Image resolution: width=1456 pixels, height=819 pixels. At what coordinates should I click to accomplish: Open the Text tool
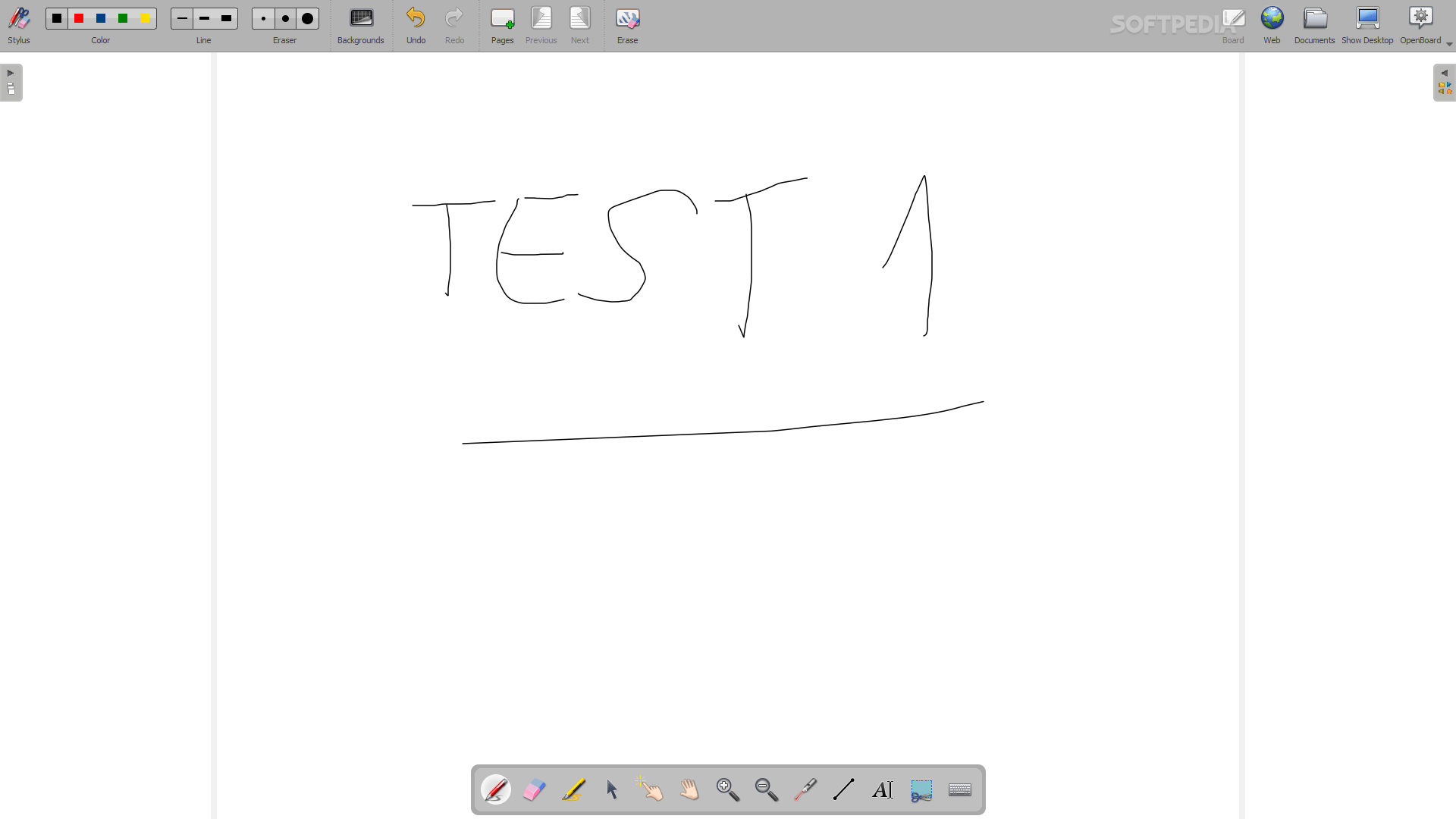(x=882, y=789)
